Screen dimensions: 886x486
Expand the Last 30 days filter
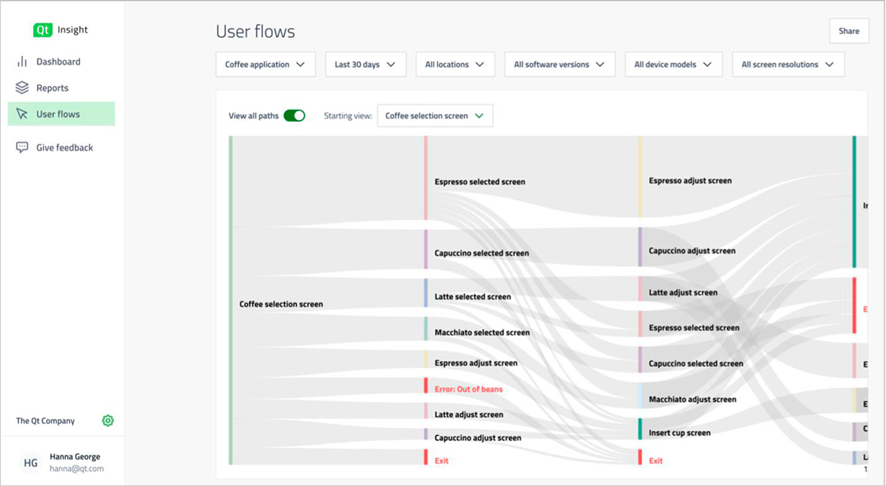(x=365, y=65)
